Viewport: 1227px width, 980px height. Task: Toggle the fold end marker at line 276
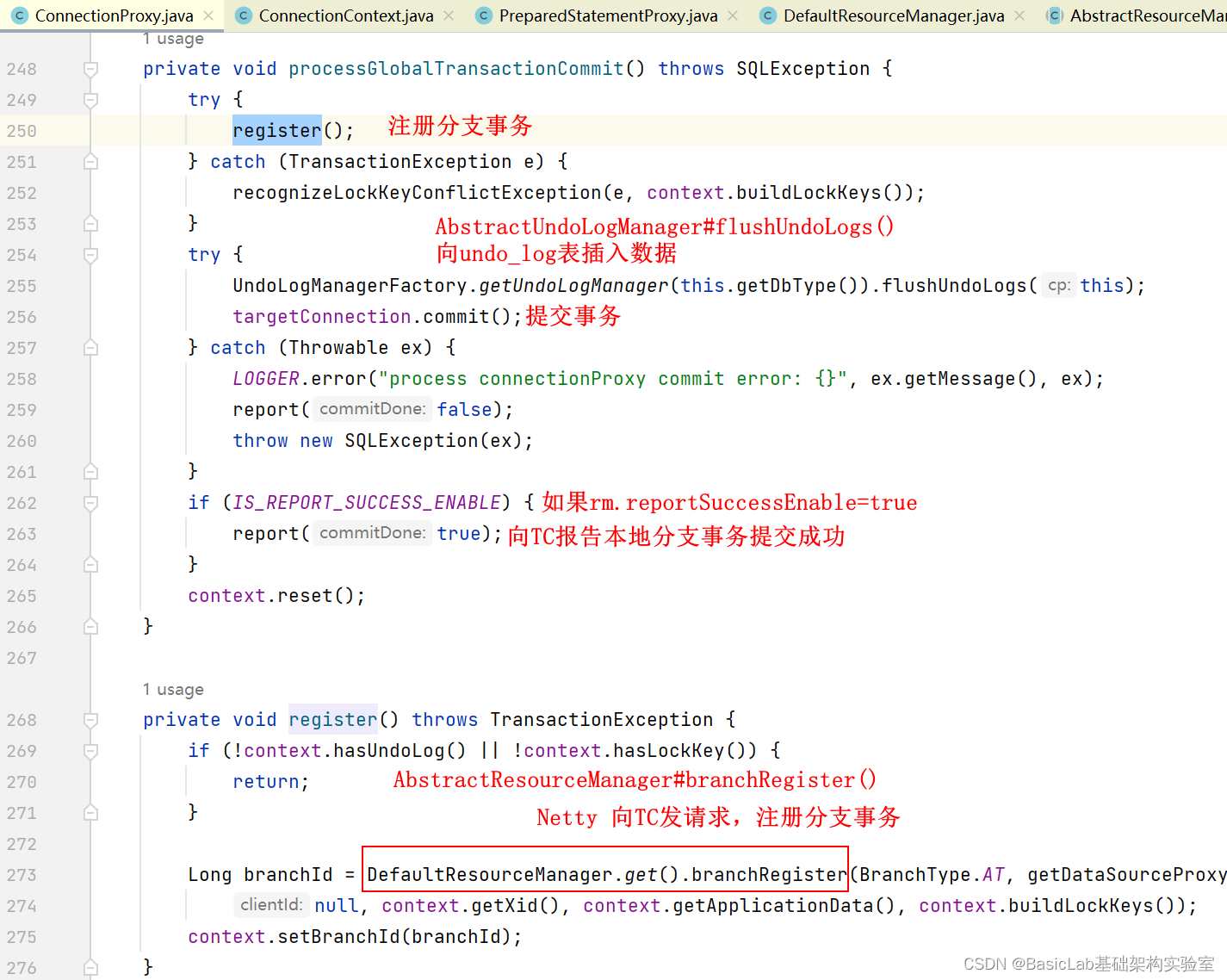(90, 968)
